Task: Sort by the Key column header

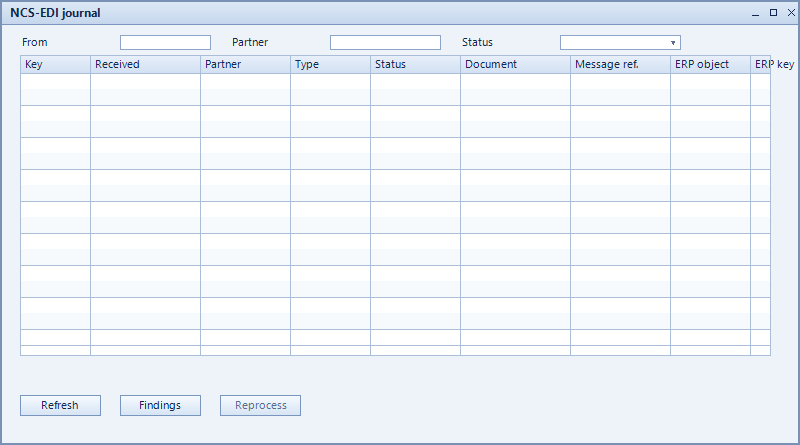Action: click(x=55, y=64)
